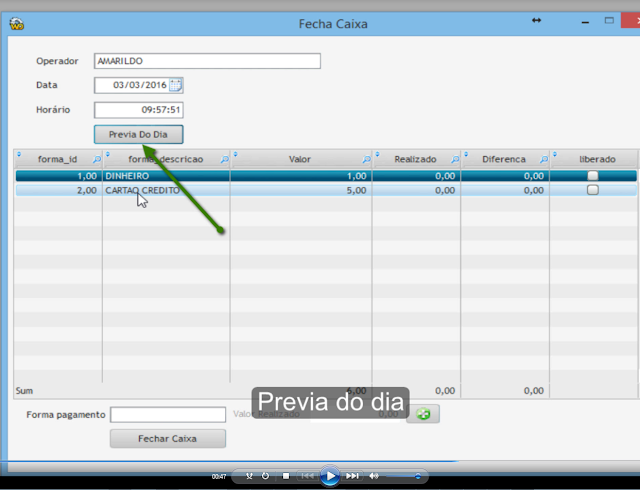Click Diferenca 0,00 in DINHEIRO row
640x490 pixels.
pyautogui.click(x=505, y=176)
